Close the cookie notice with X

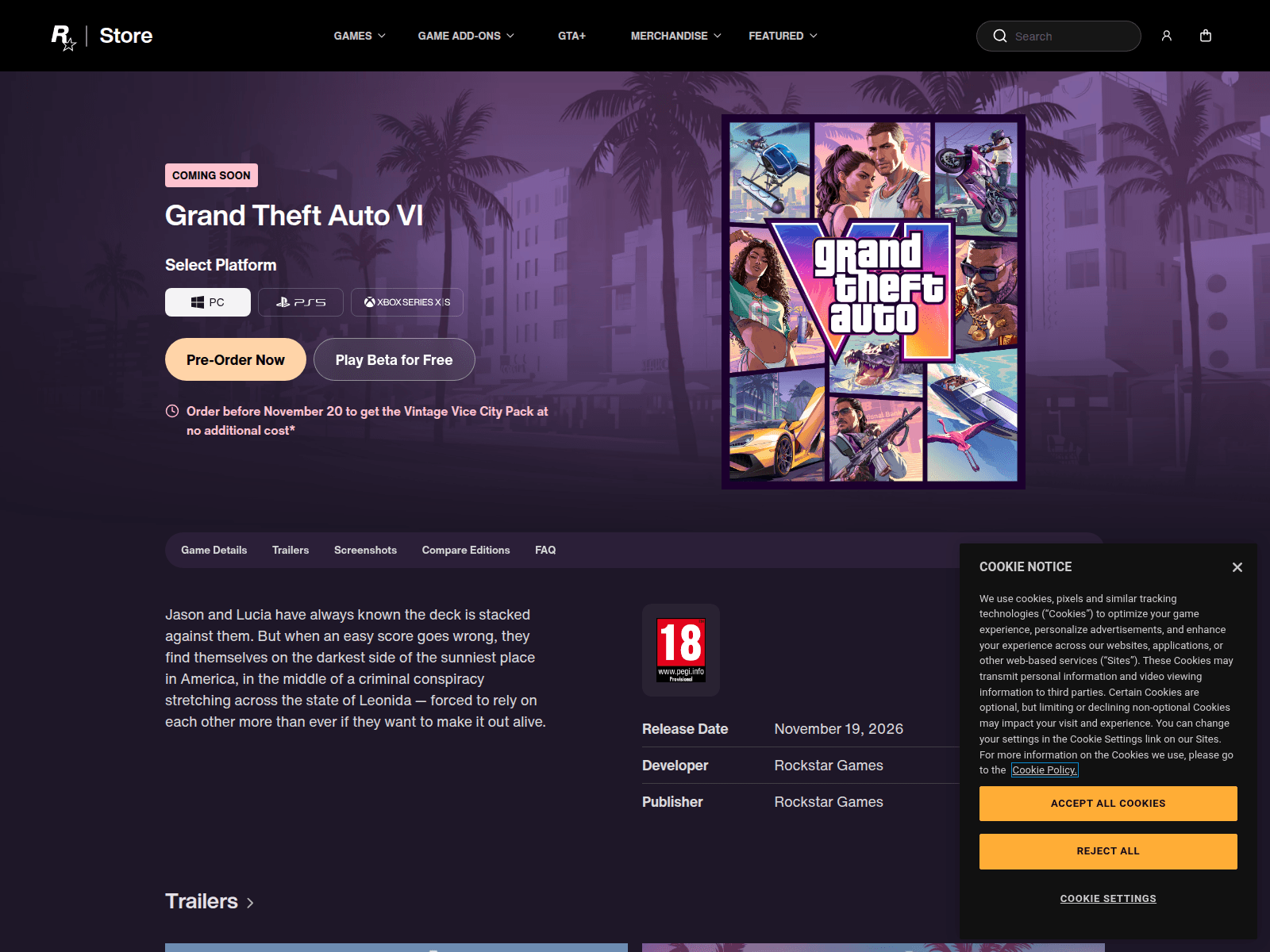(x=1237, y=567)
